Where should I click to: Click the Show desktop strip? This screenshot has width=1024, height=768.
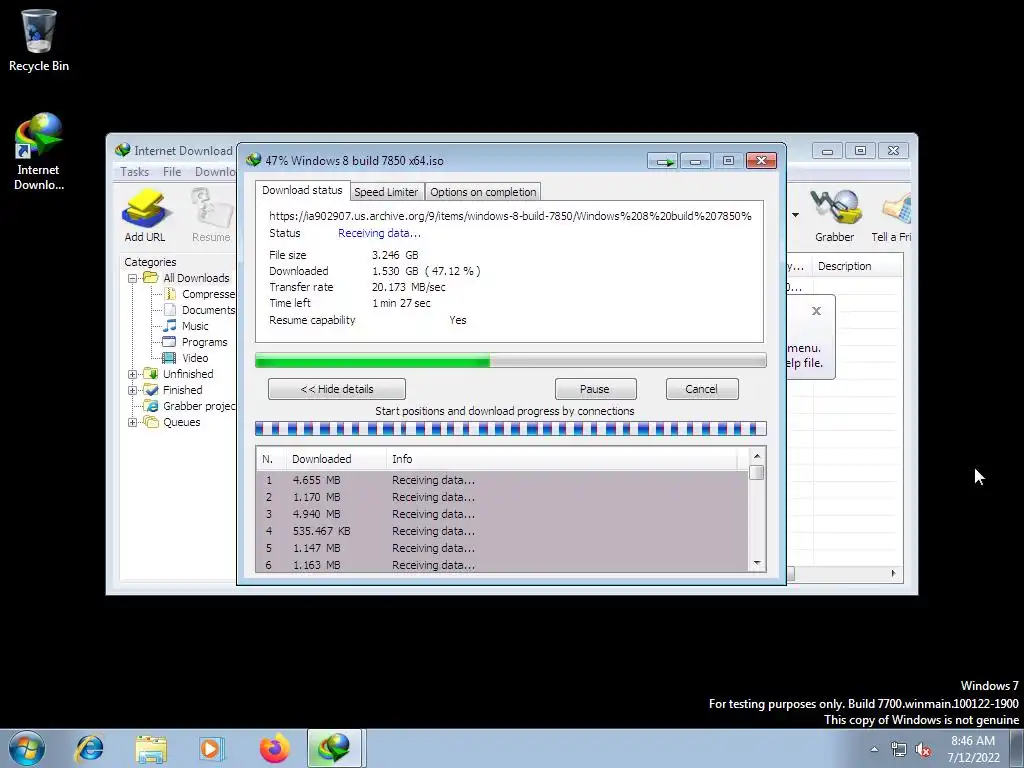(1017, 748)
